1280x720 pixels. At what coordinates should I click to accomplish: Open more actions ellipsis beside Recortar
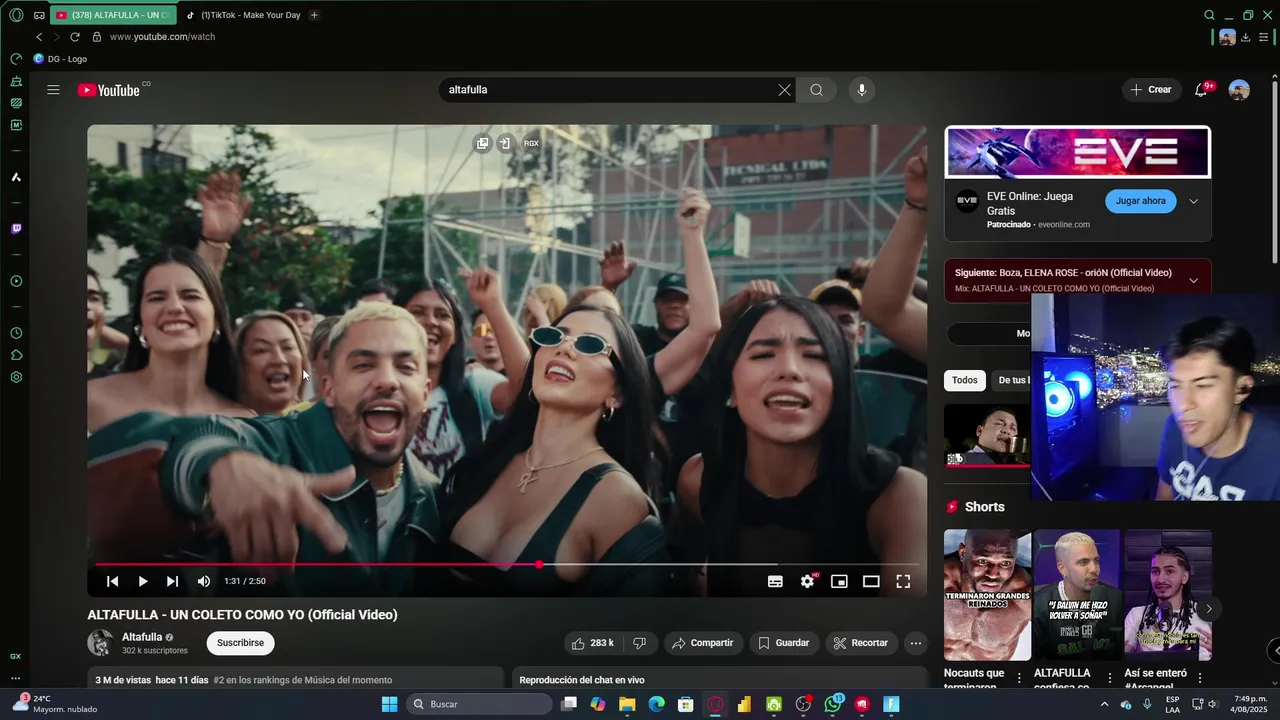click(x=915, y=643)
